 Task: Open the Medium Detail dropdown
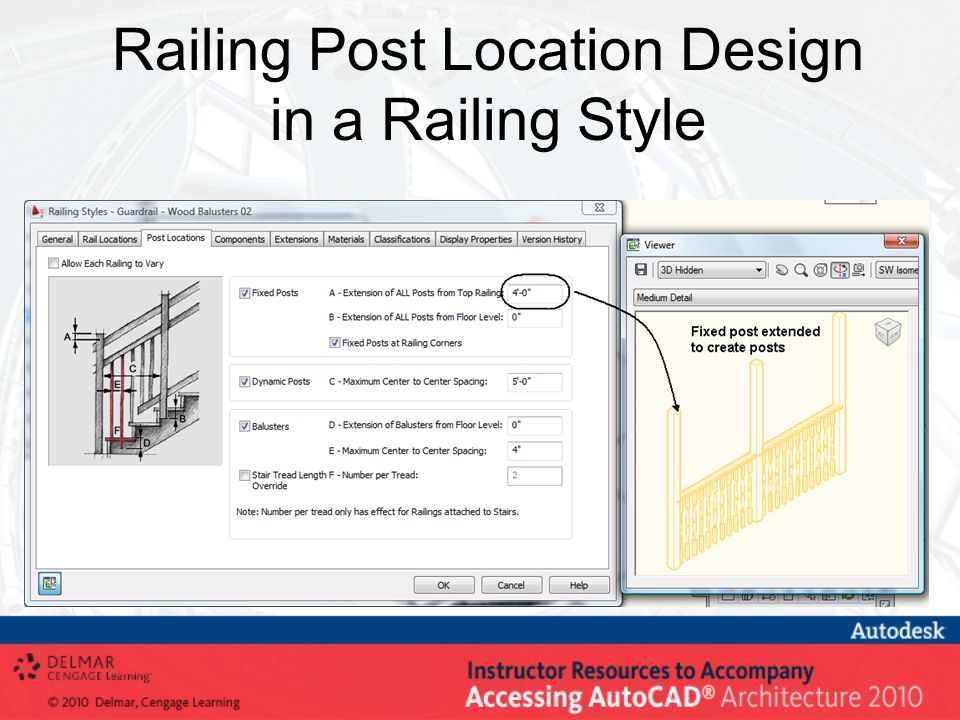point(774,298)
